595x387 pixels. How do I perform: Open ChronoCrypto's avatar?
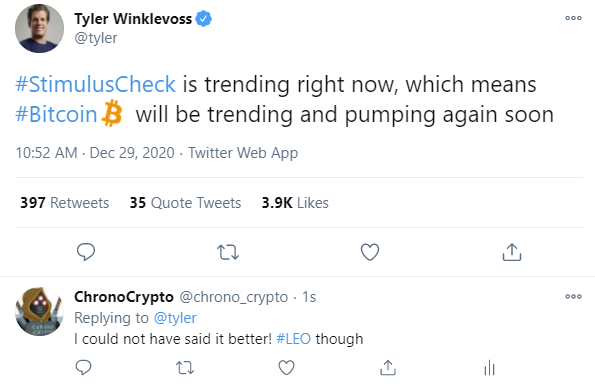39,311
